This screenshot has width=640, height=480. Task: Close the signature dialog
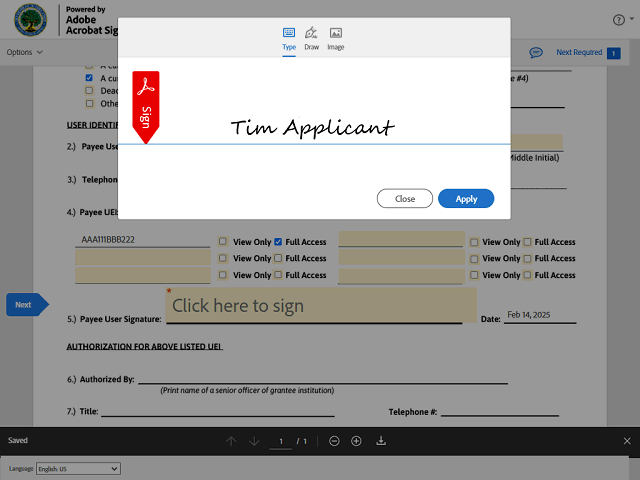(405, 199)
